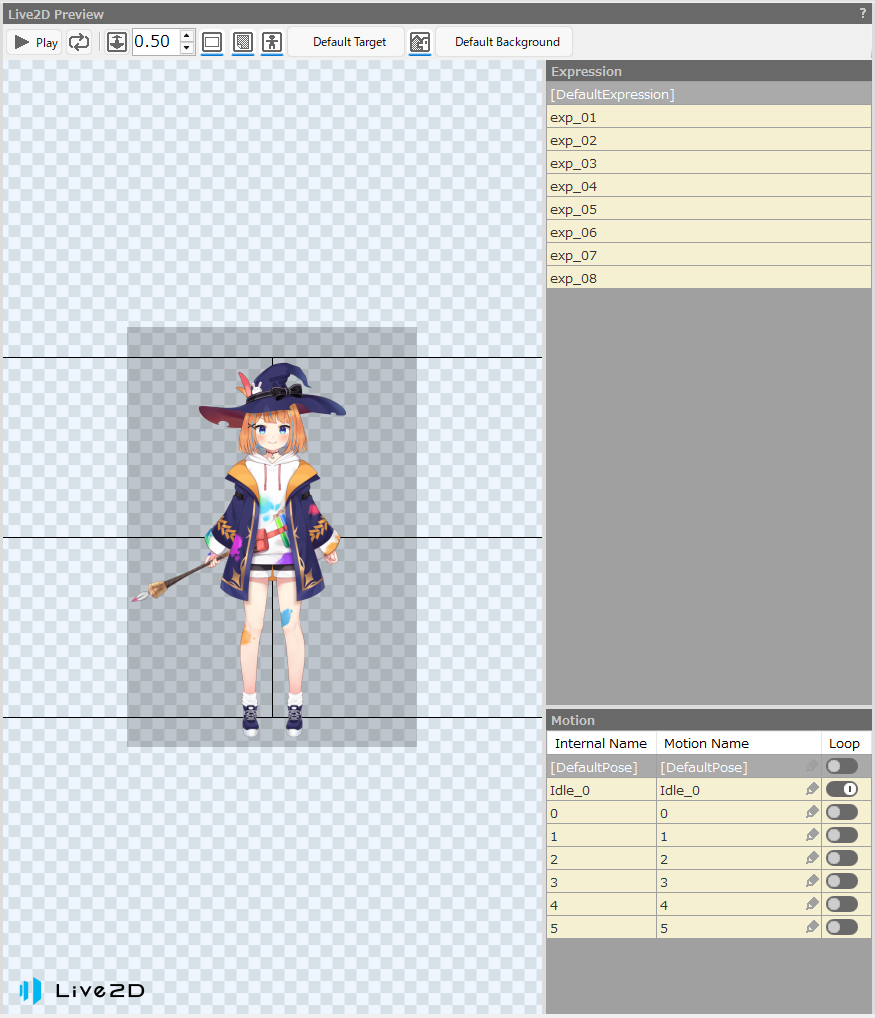Click the edit pencil icon for motion 1
The image size is (875, 1018).
(811, 835)
